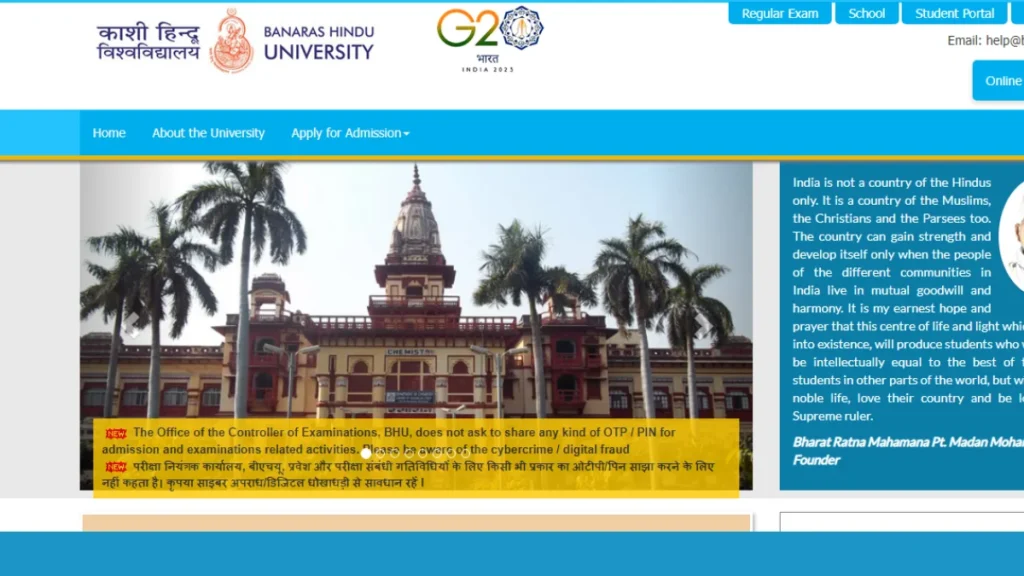
Task: Click the red NEW badge on Hindi notice
Action: [x=116, y=467]
